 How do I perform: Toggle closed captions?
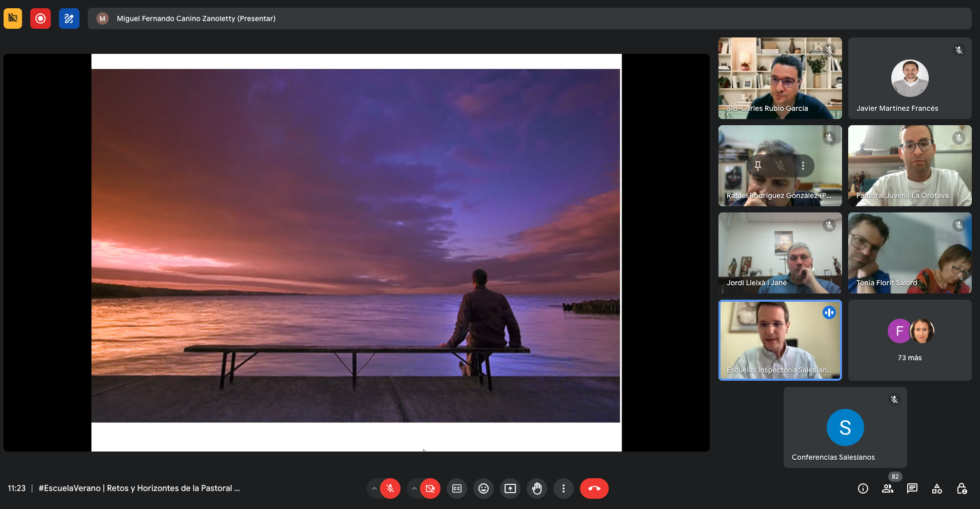click(457, 488)
